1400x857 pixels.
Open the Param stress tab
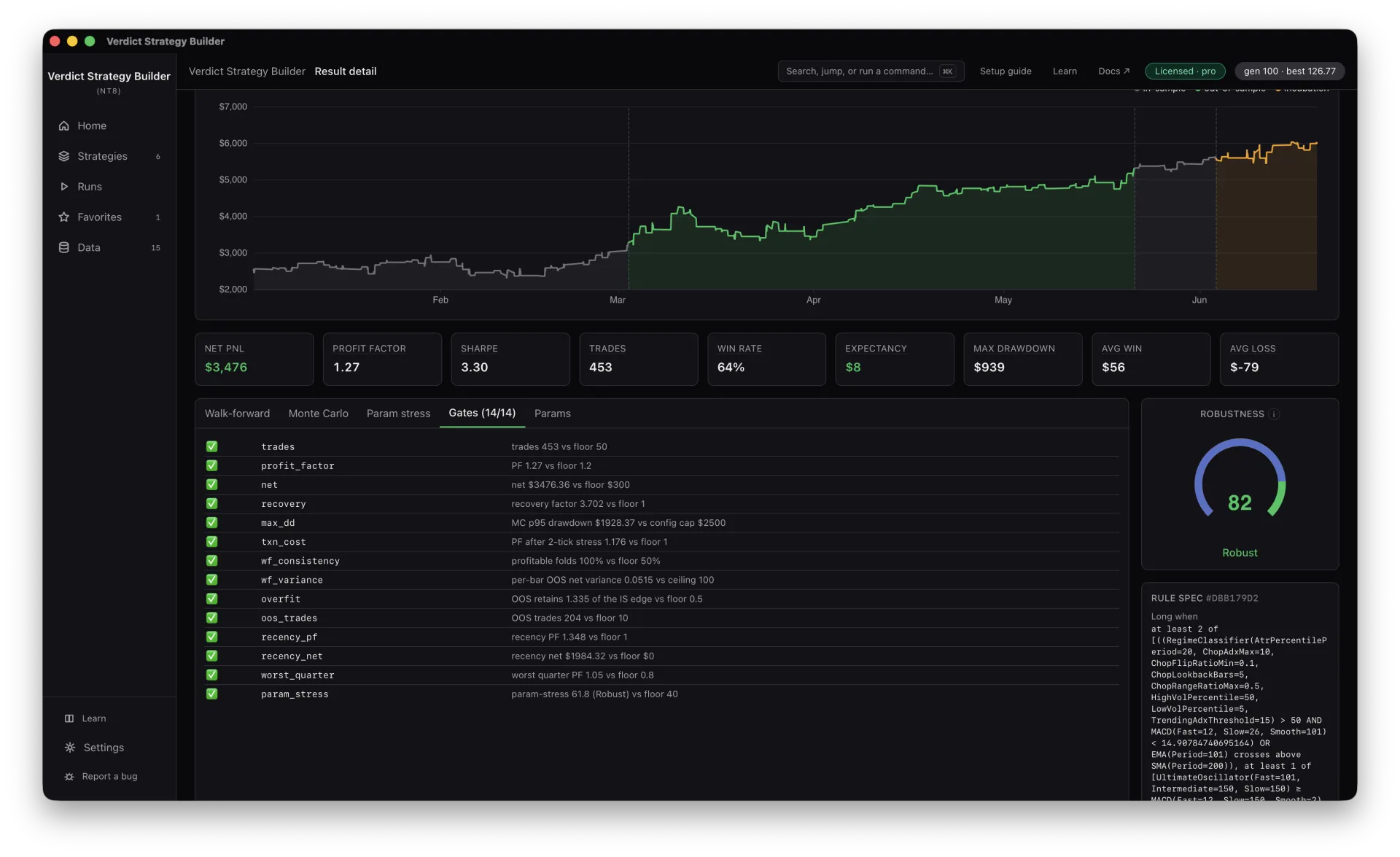point(398,414)
